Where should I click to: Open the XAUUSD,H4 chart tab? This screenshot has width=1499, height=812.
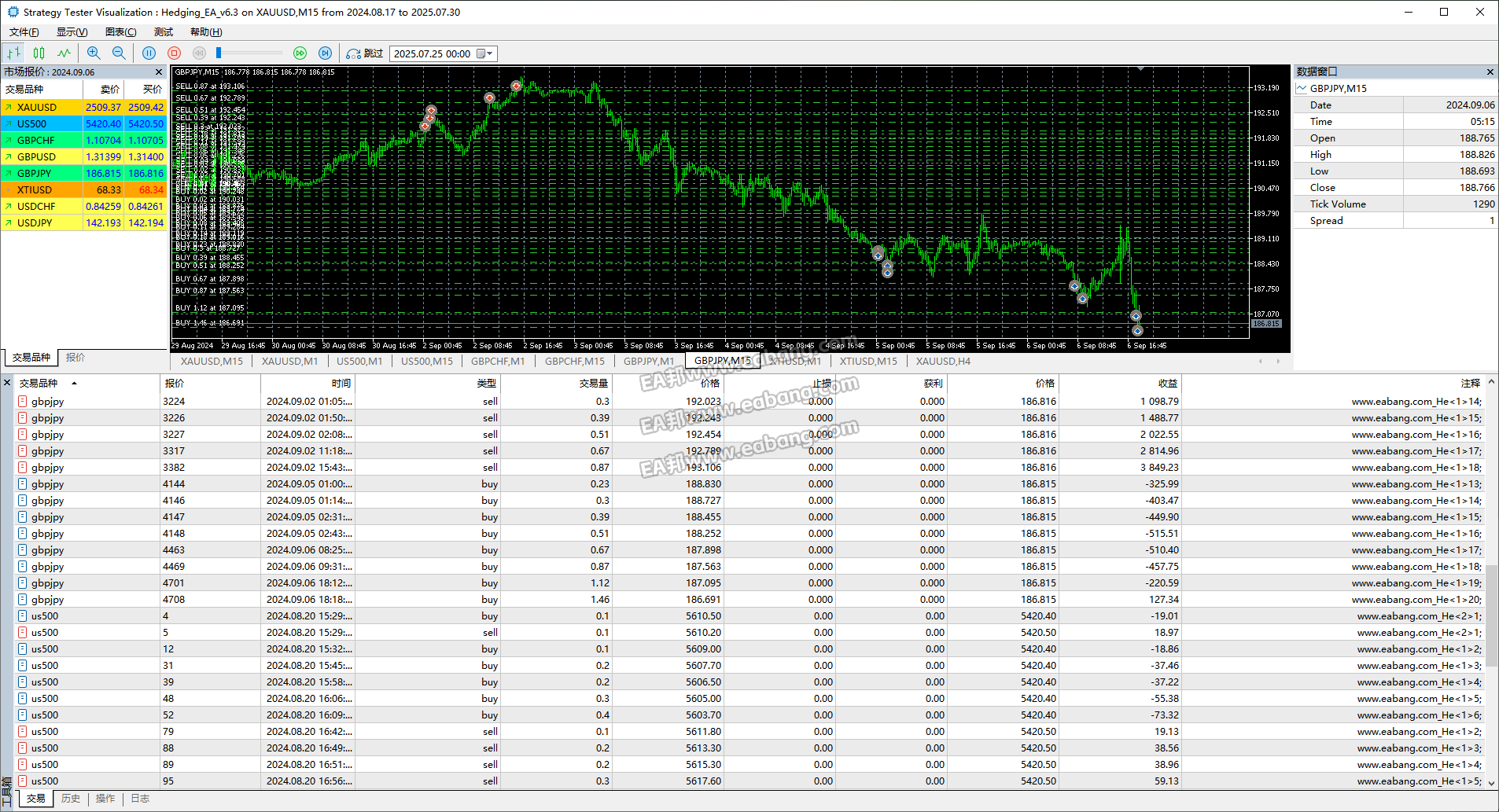click(x=943, y=362)
